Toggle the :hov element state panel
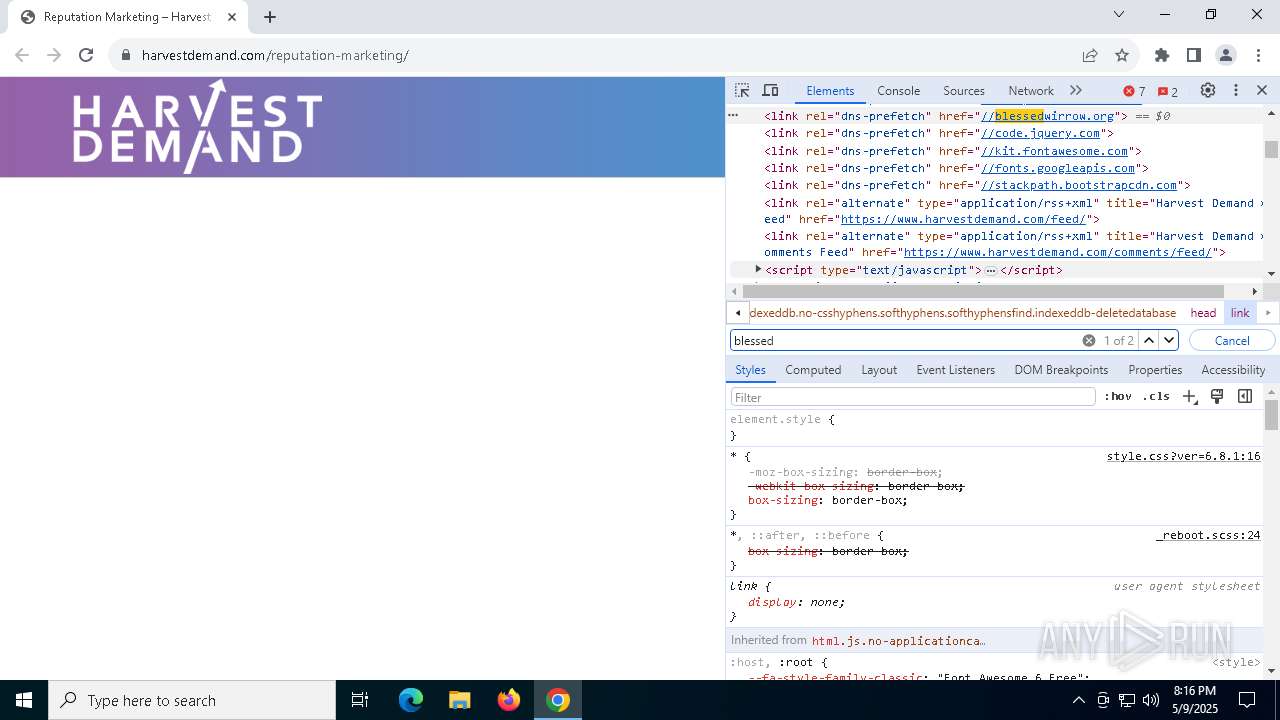This screenshot has height=720, width=1280. click(1118, 397)
